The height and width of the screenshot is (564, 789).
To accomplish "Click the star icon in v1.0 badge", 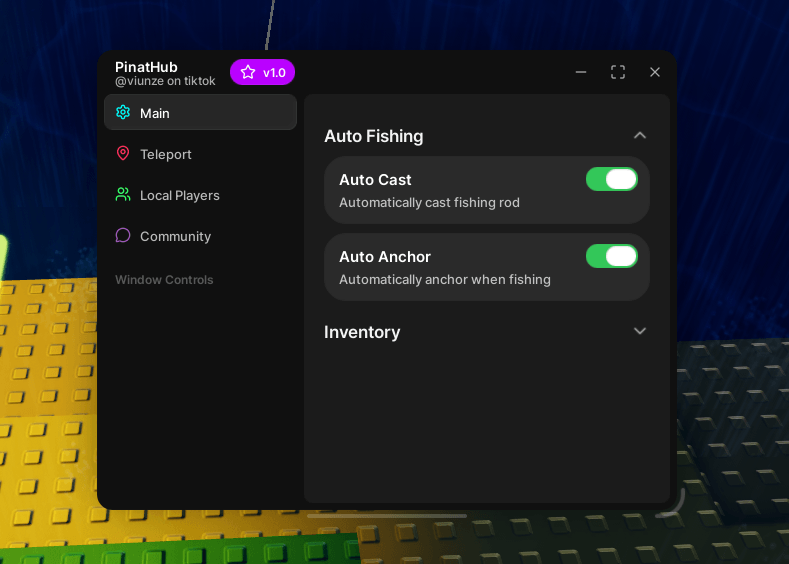I will [248, 72].
